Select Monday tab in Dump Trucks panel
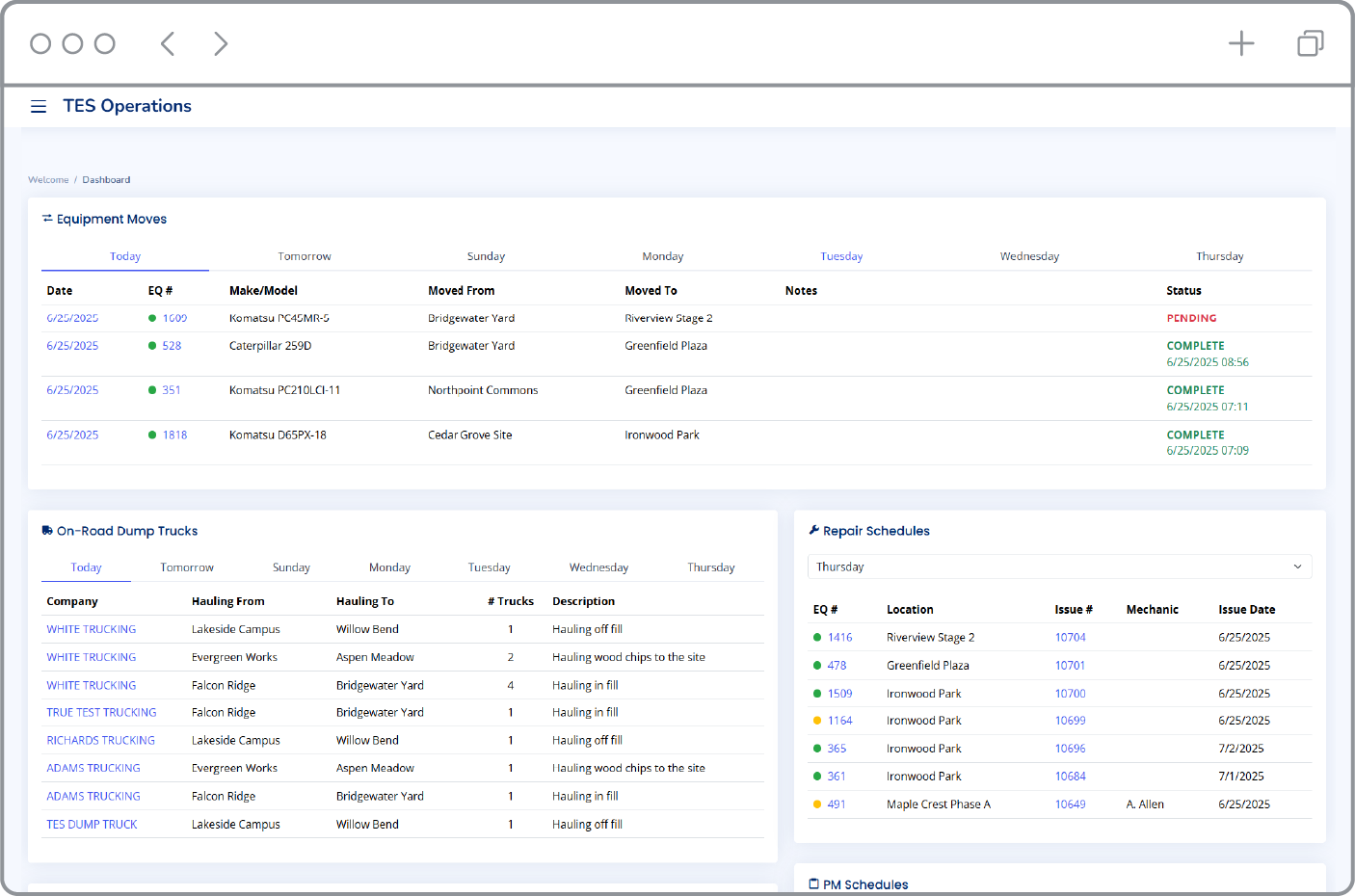The width and height of the screenshot is (1355, 896). [x=389, y=567]
